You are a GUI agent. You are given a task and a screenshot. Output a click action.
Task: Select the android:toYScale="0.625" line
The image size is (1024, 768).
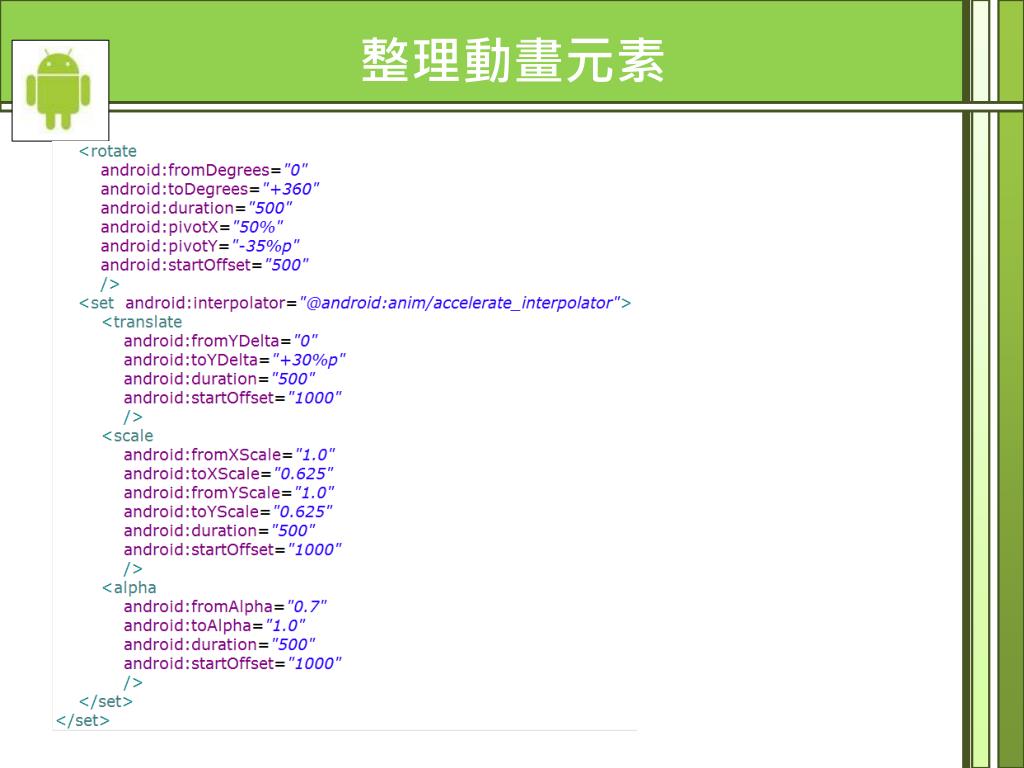click(x=228, y=511)
